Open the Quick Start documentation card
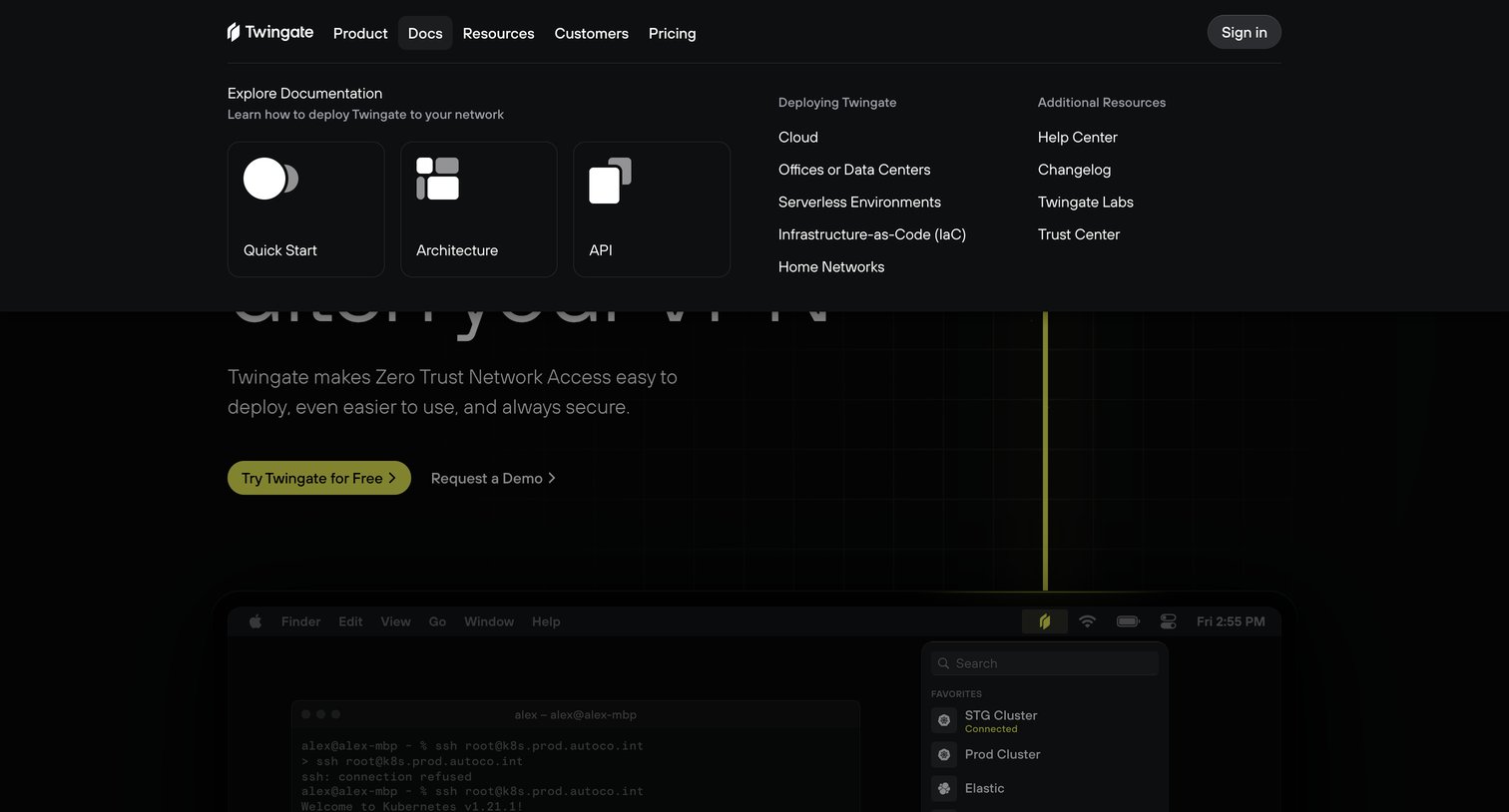Viewport: 1509px width, 812px height. tap(306, 209)
